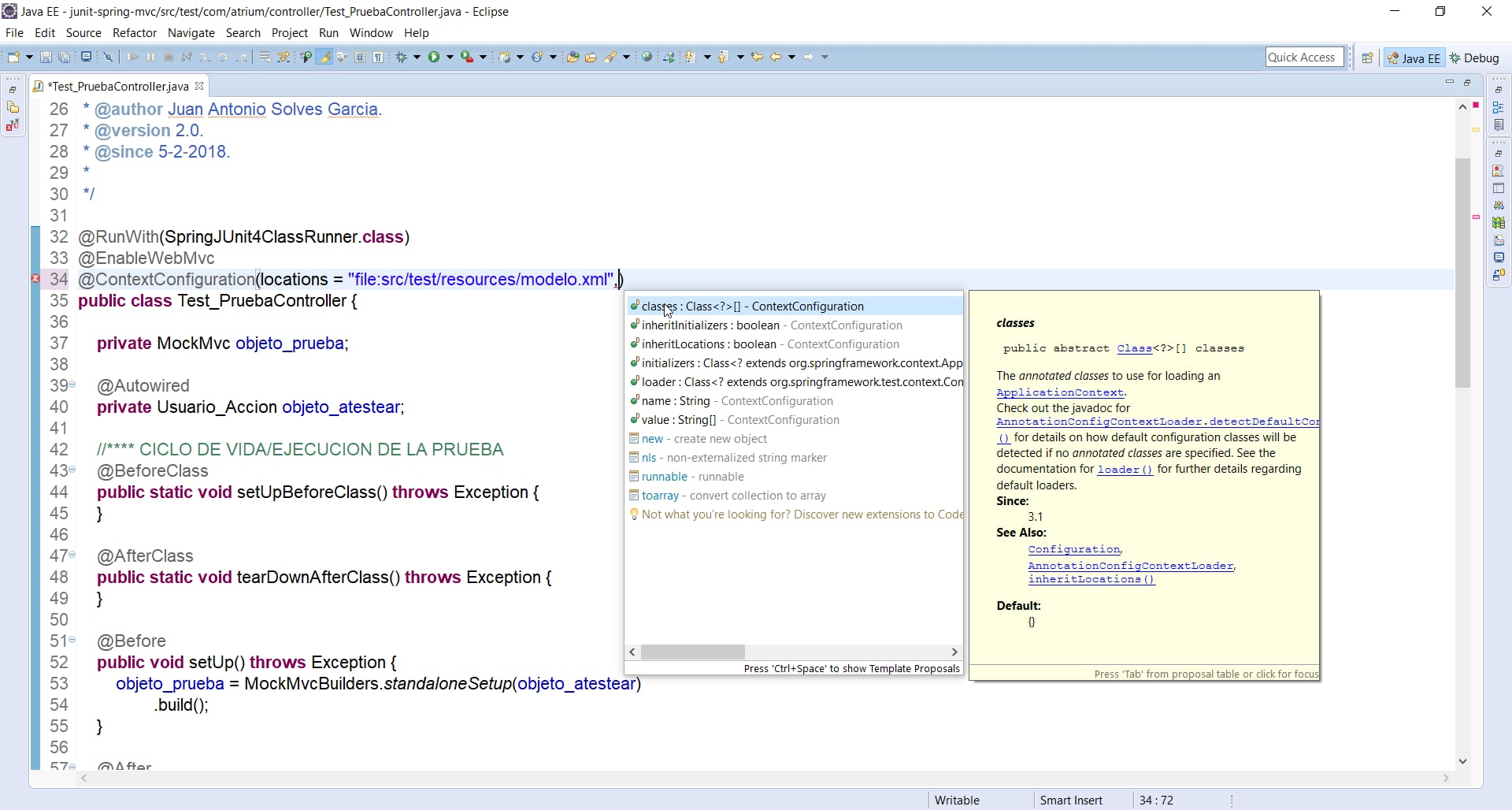The height and width of the screenshot is (810, 1512).
Task: Restore the minimized Outline view icon
Action: coord(1499,106)
